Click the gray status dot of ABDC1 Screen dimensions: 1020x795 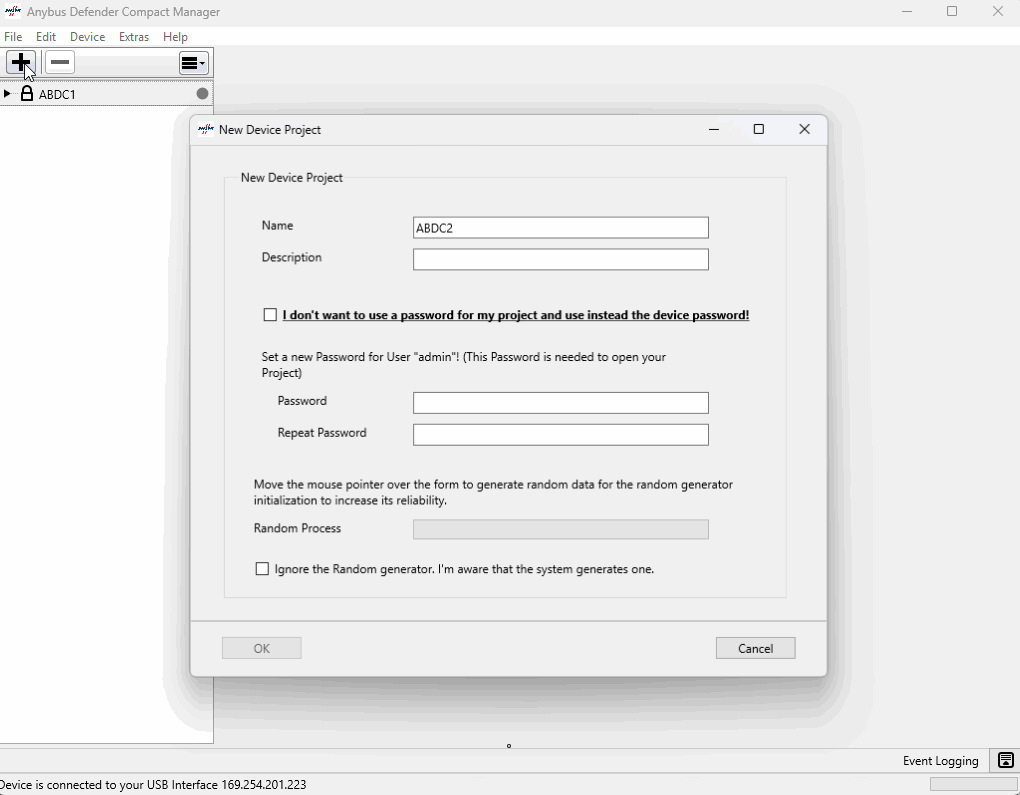pos(202,94)
